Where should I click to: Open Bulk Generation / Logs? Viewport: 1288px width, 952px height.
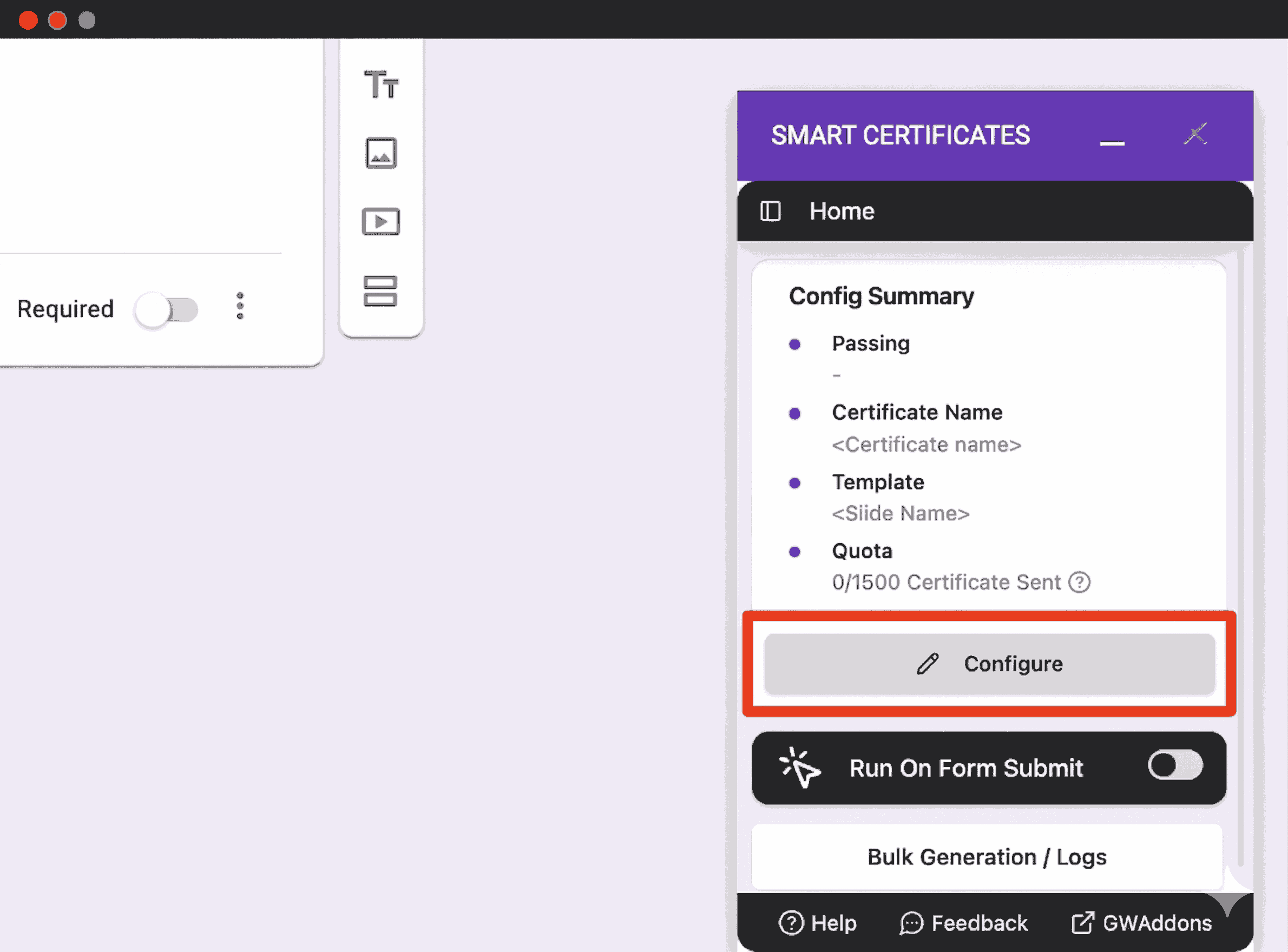click(x=987, y=857)
